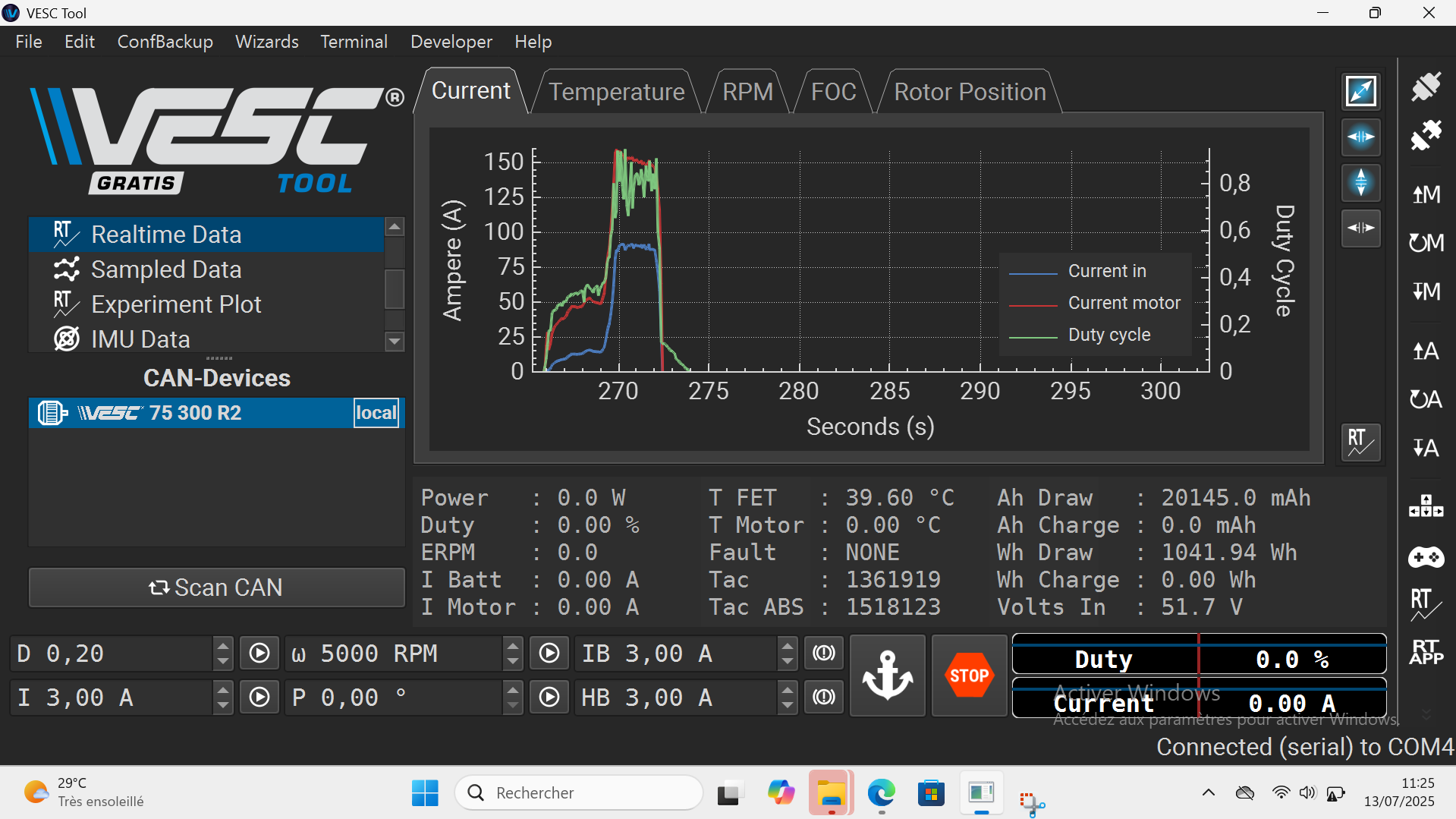Click the anchor brake icon
This screenshot has width=1456, height=819.
tap(887, 675)
